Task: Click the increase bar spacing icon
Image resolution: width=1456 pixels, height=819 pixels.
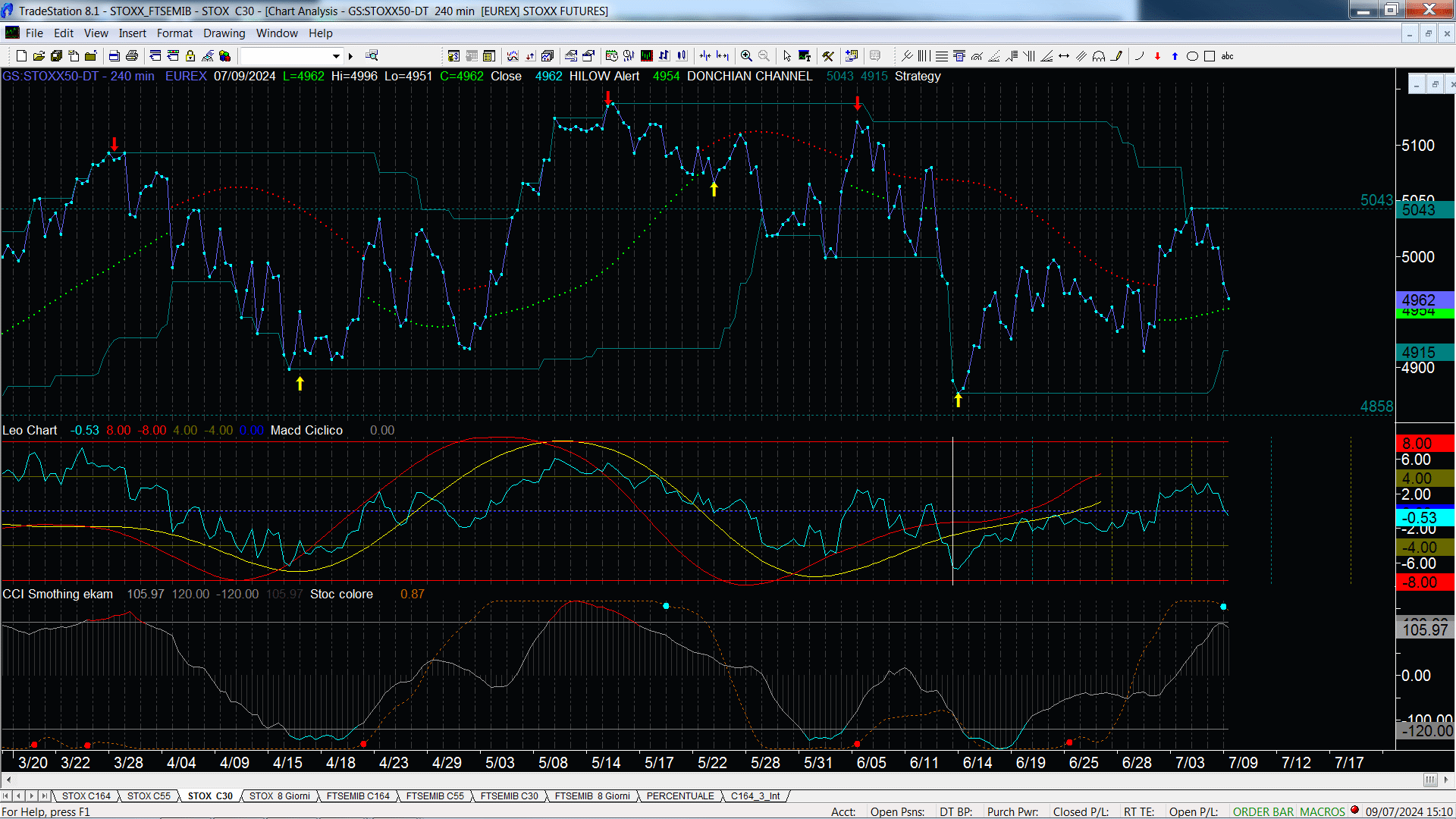Action: pos(722,55)
